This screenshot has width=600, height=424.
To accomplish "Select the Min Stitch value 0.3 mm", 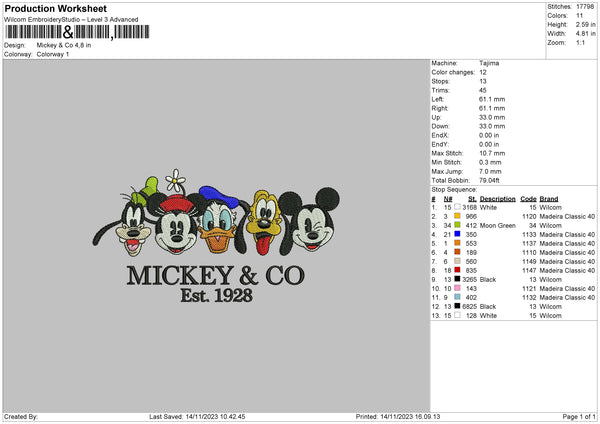I will click(490, 162).
